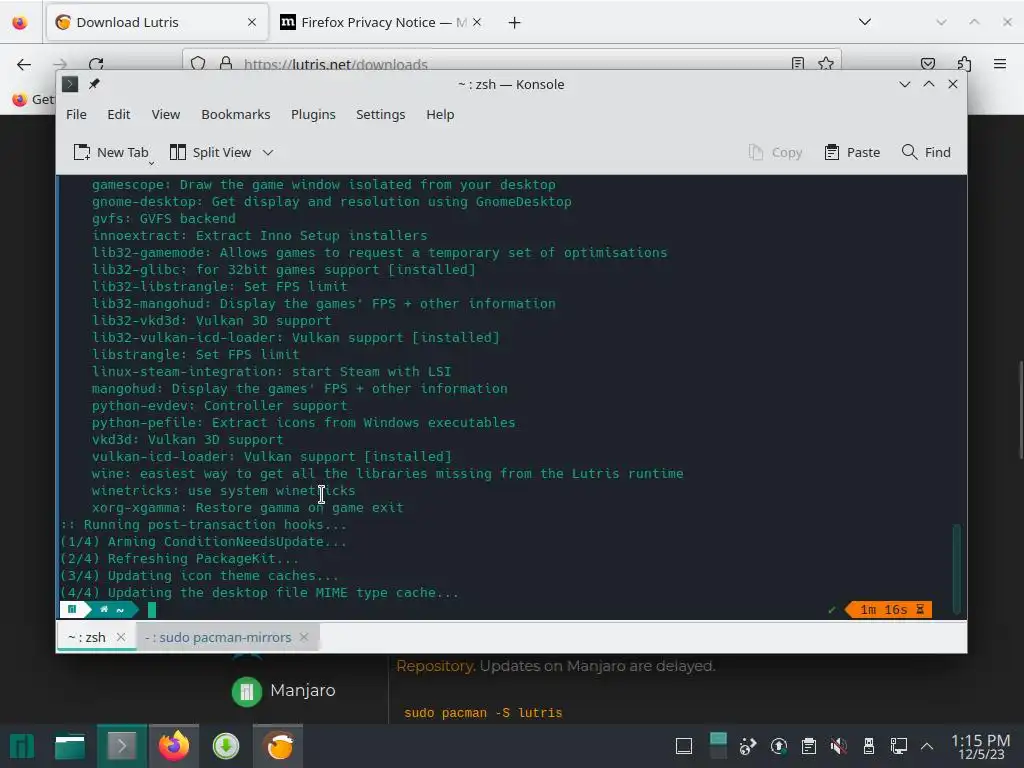Click 'sudo pacman -S lutris' command text
The width and height of the screenshot is (1024, 768).
point(483,712)
